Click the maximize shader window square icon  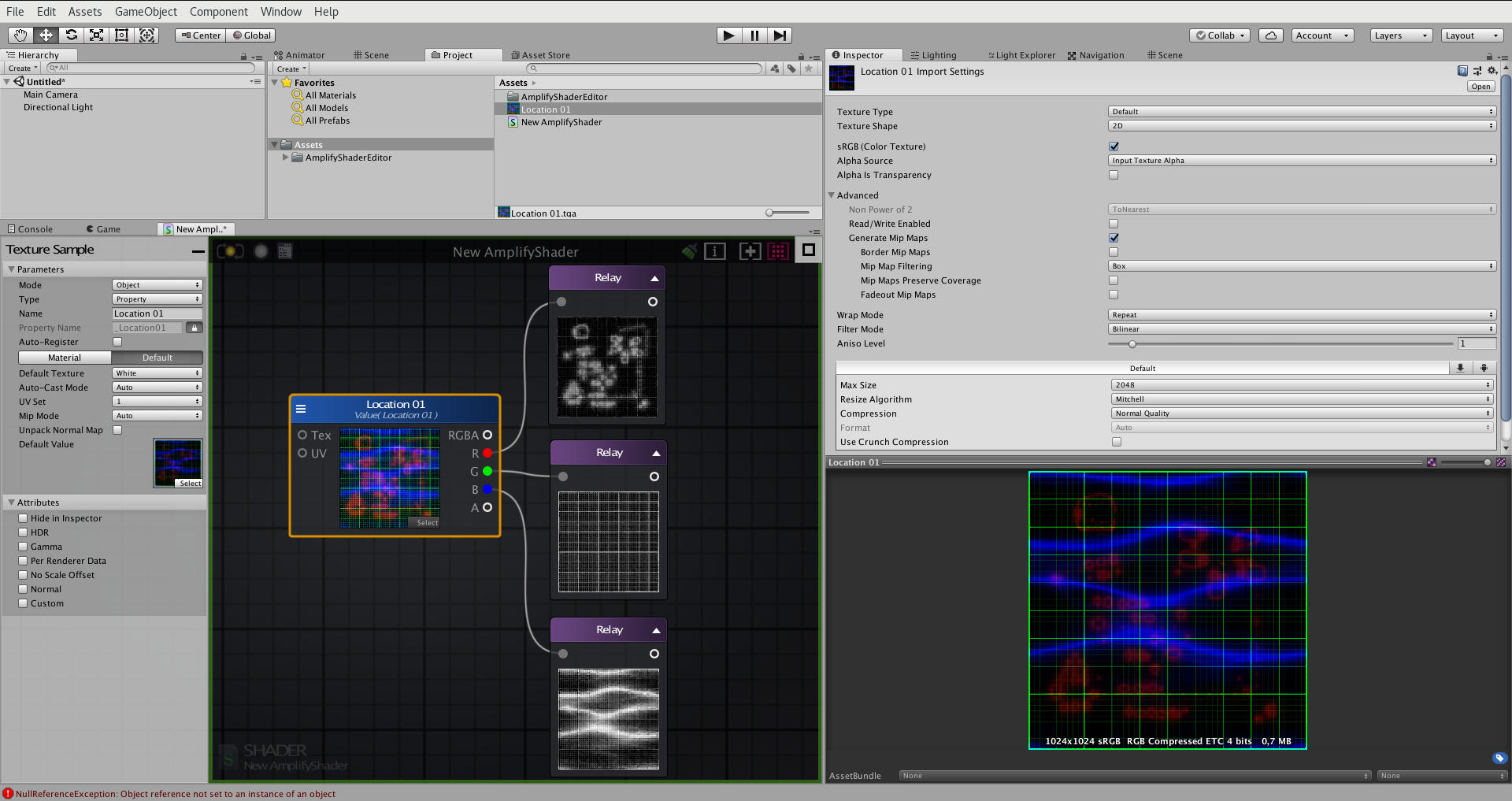point(808,250)
